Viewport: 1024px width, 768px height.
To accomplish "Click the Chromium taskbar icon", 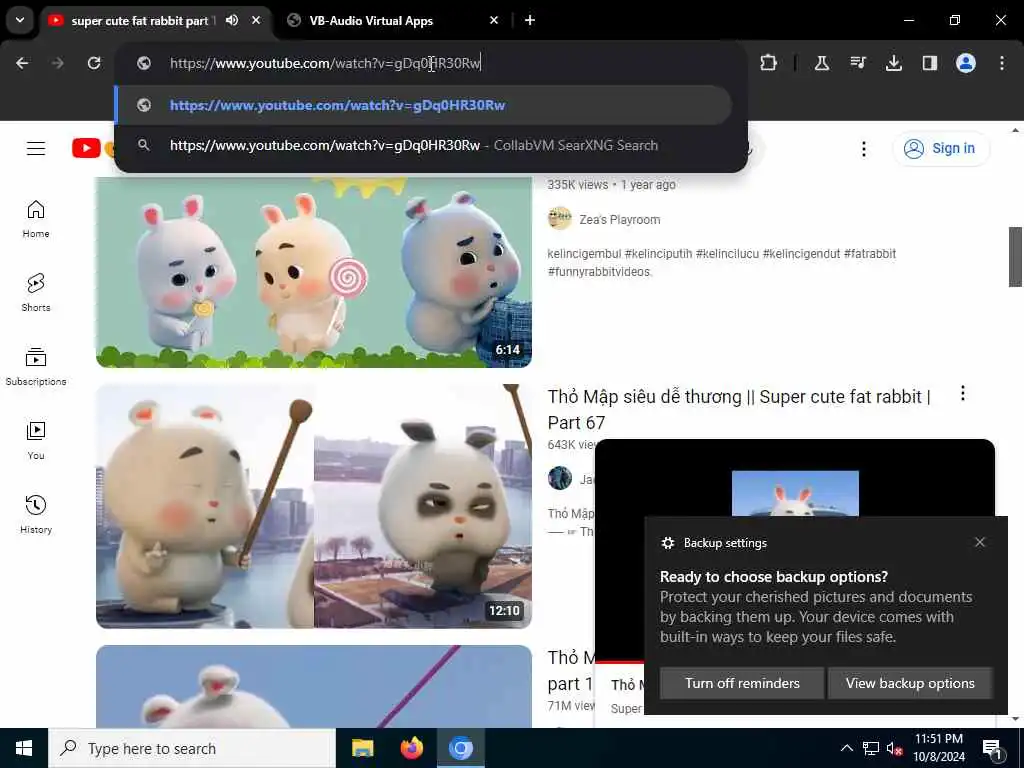I will tap(460, 748).
